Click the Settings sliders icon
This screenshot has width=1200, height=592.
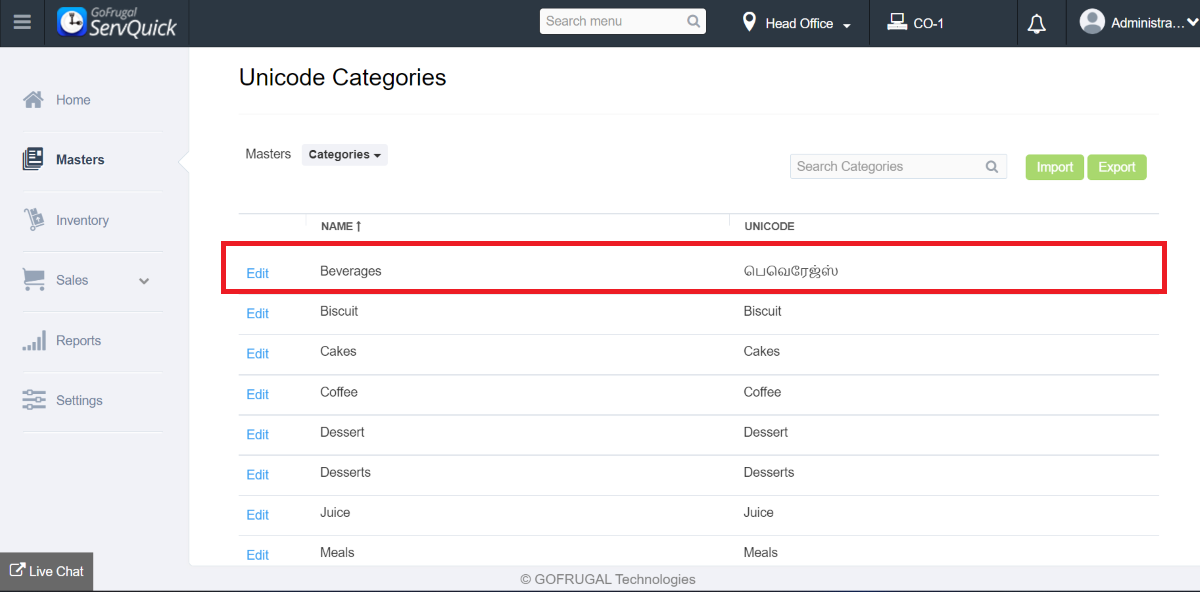[x=33, y=400]
